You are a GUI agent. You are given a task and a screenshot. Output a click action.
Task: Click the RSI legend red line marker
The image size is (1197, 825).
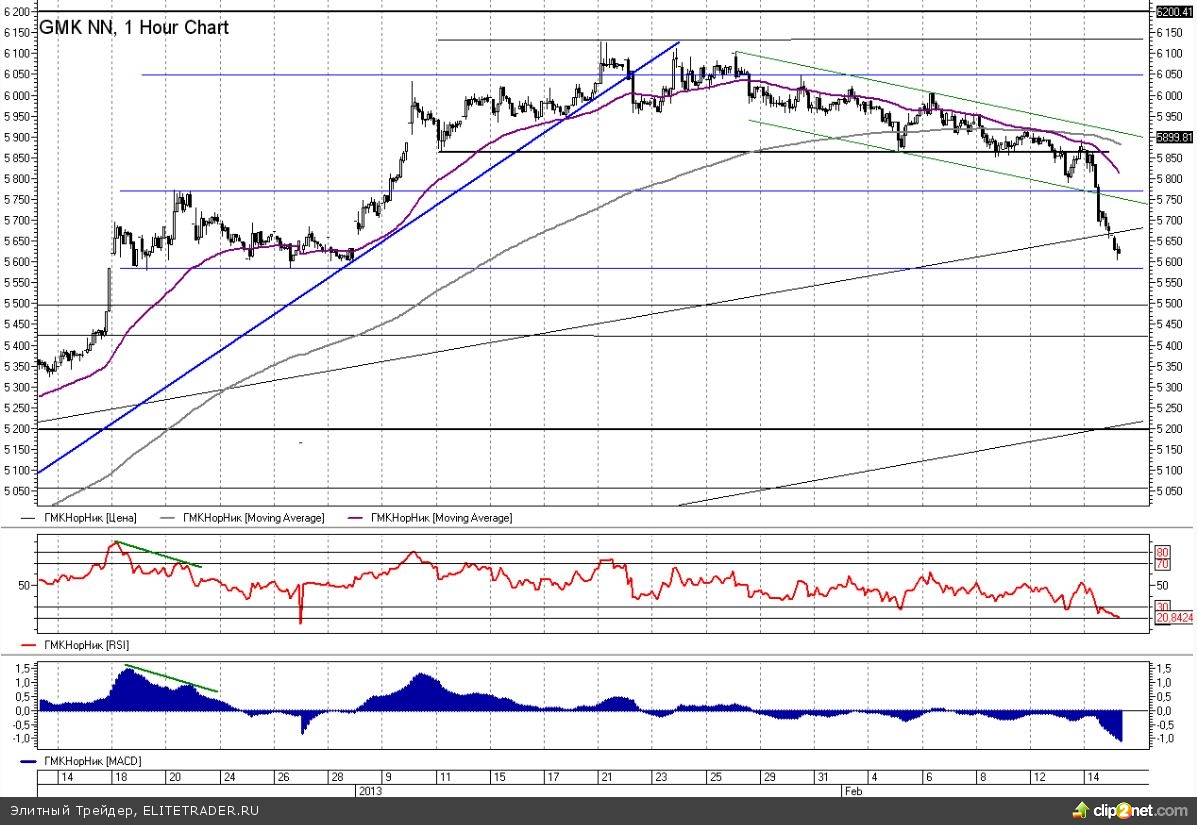pyautogui.click(x=28, y=645)
